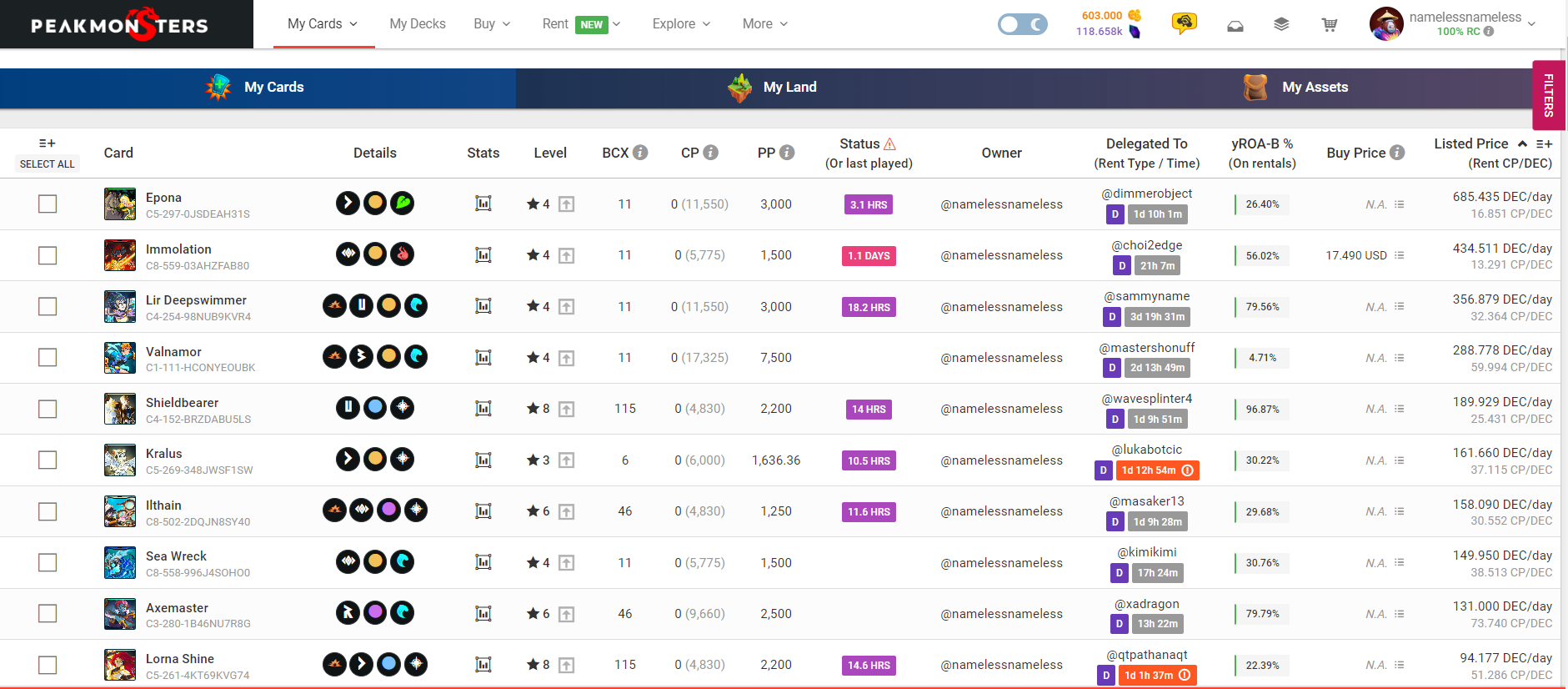Open the stacked layers icon in header
This screenshot has height=689, width=1568.
click(x=1281, y=25)
